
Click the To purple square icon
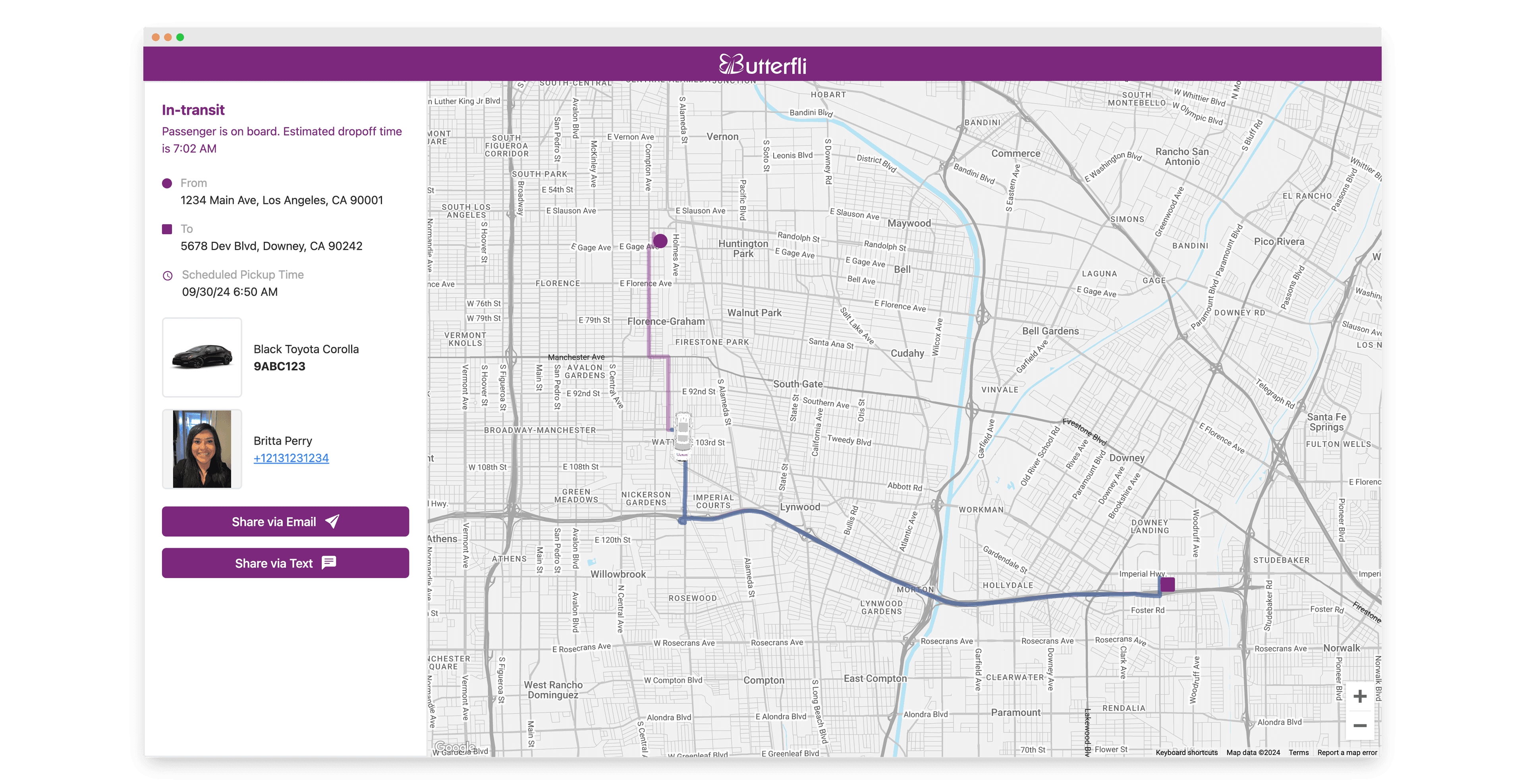pyautogui.click(x=167, y=229)
